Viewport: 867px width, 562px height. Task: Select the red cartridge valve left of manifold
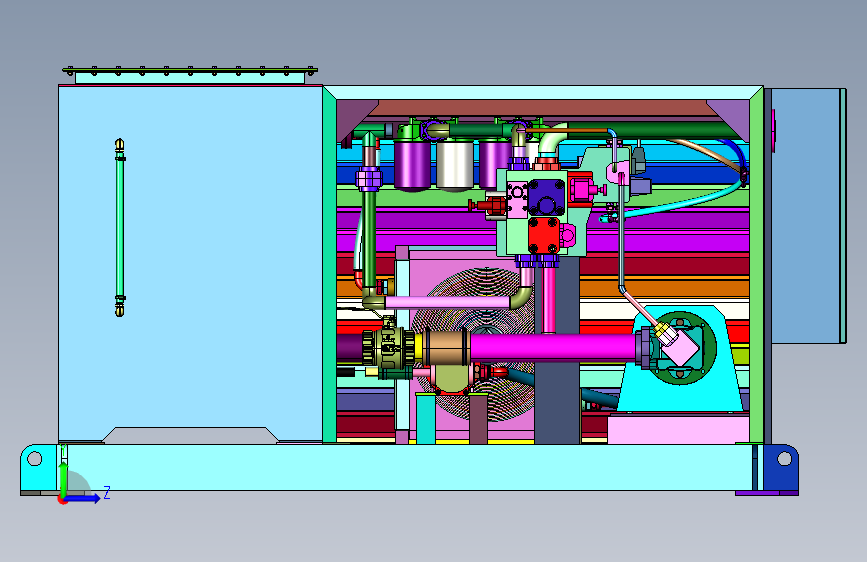click(488, 206)
